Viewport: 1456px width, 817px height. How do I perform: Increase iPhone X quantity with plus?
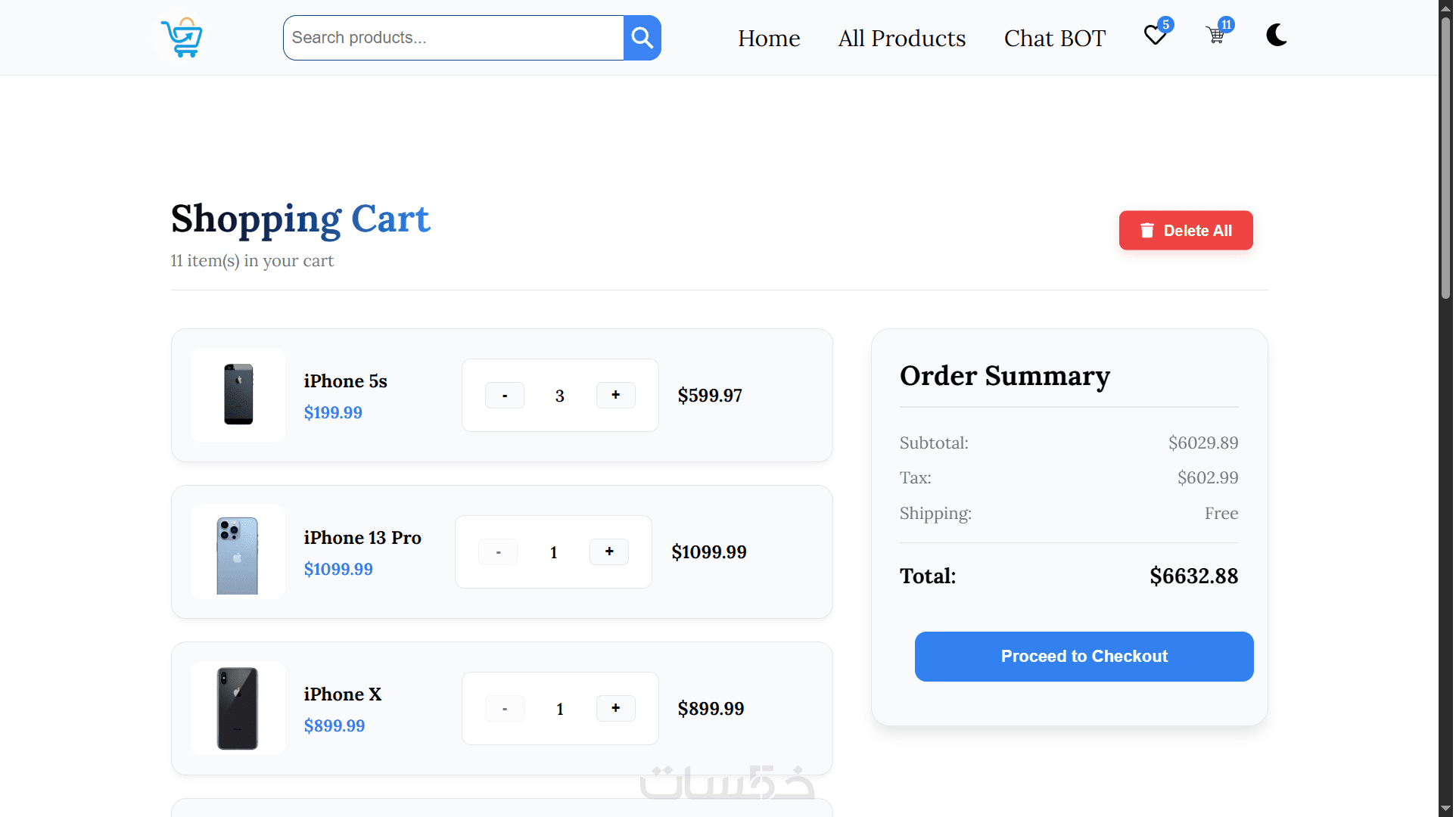(x=615, y=708)
